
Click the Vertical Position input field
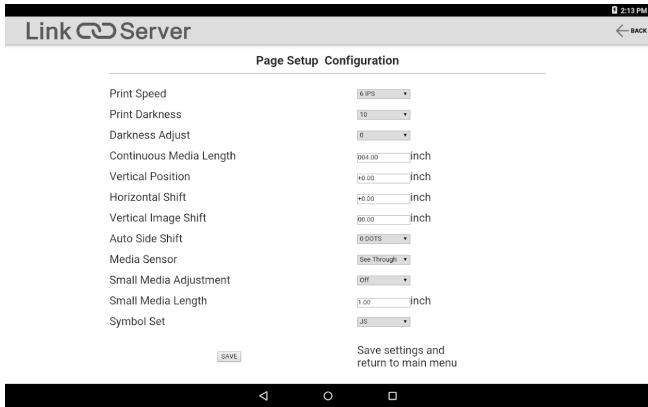(x=384, y=178)
